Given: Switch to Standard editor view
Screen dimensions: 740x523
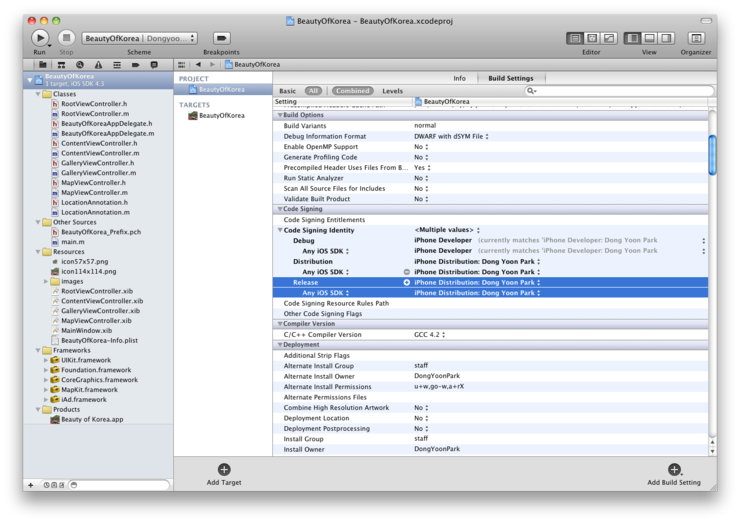Looking at the screenshot, I should [x=575, y=38].
